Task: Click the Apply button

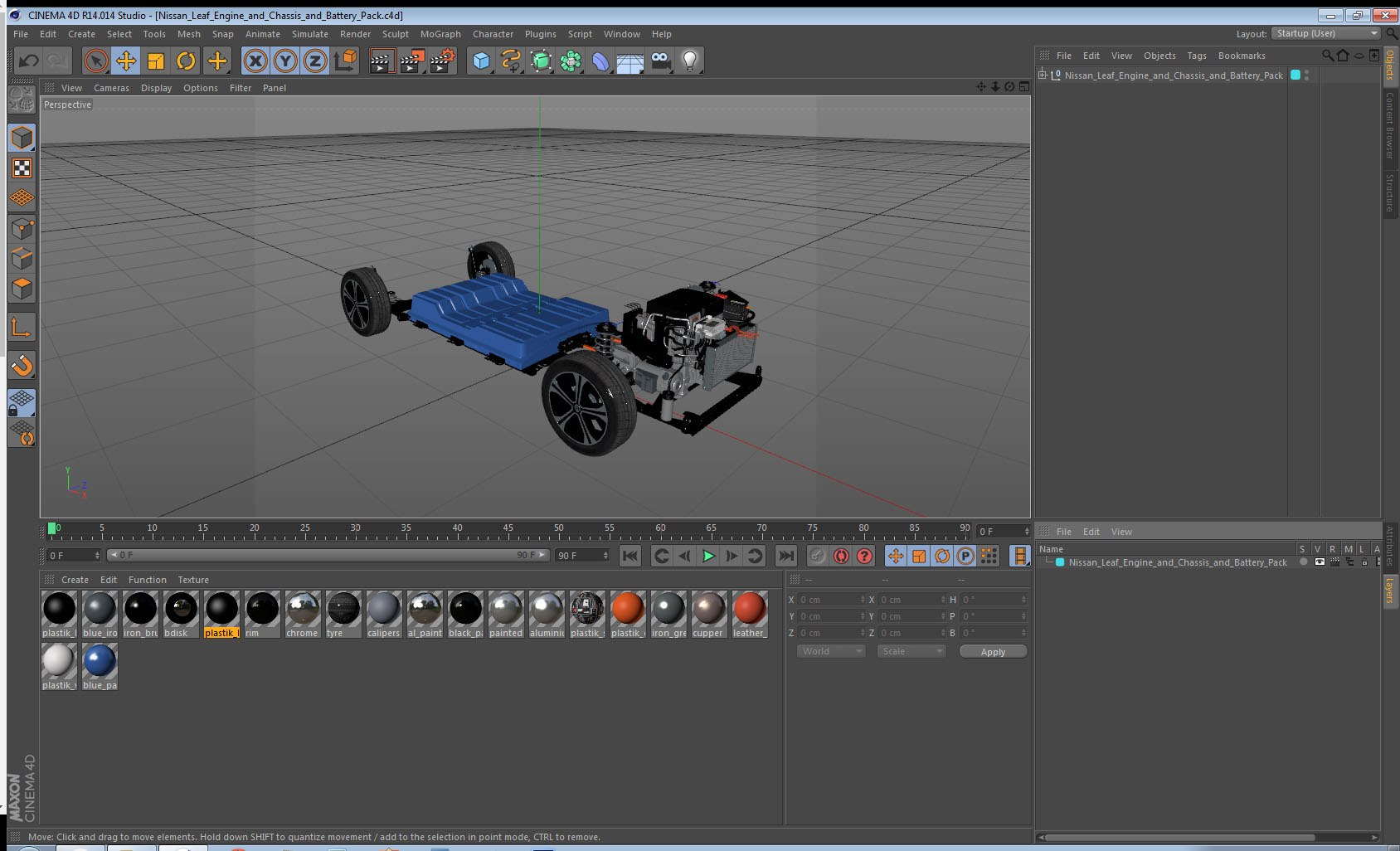Action: 993,652
